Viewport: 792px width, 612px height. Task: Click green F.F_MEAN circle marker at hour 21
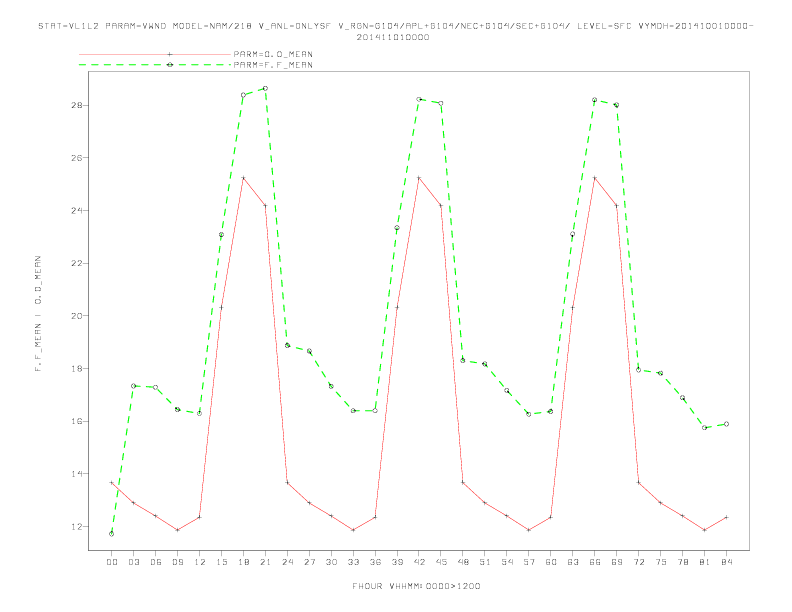tap(265, 88)
